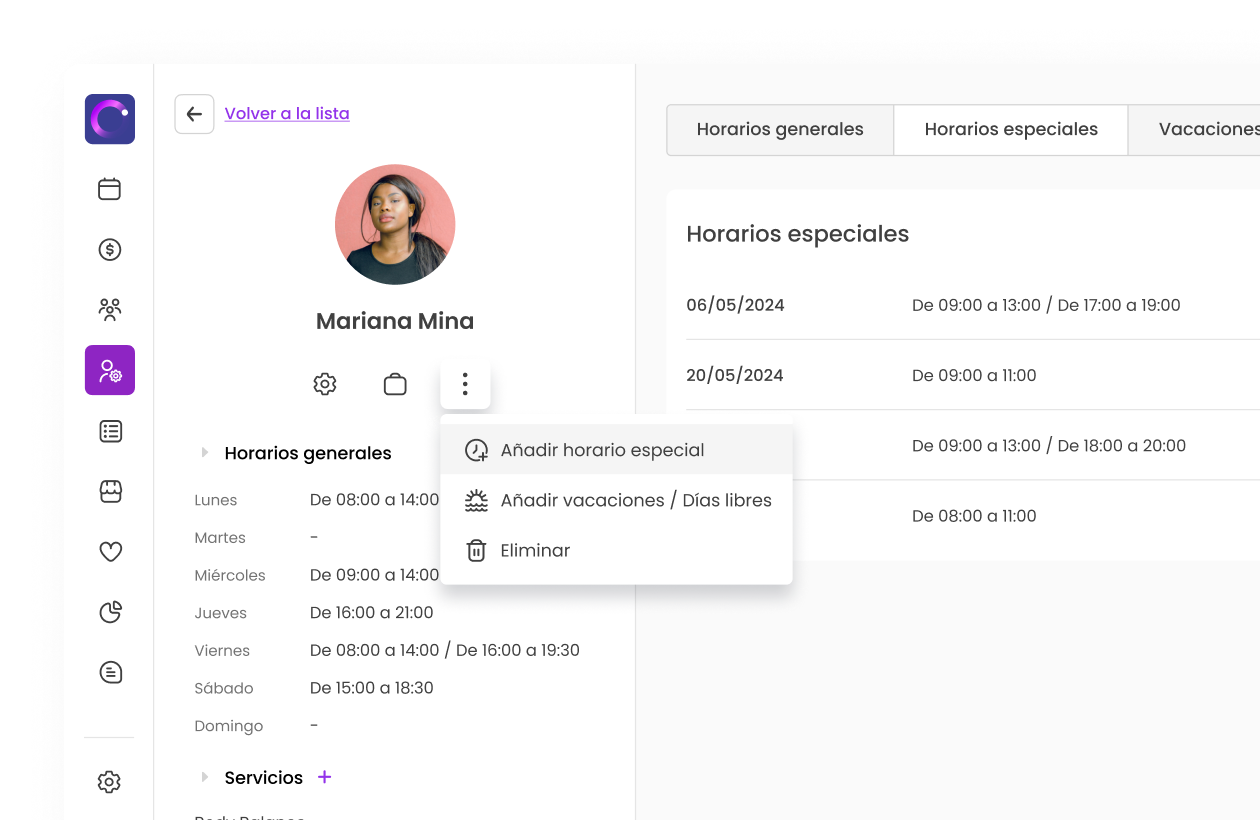Viewport: 1260px width, 820px height.
Task: Click the briefcase icon under Mariana Mina
Action: pyautogui.click(x=395, y=384)
